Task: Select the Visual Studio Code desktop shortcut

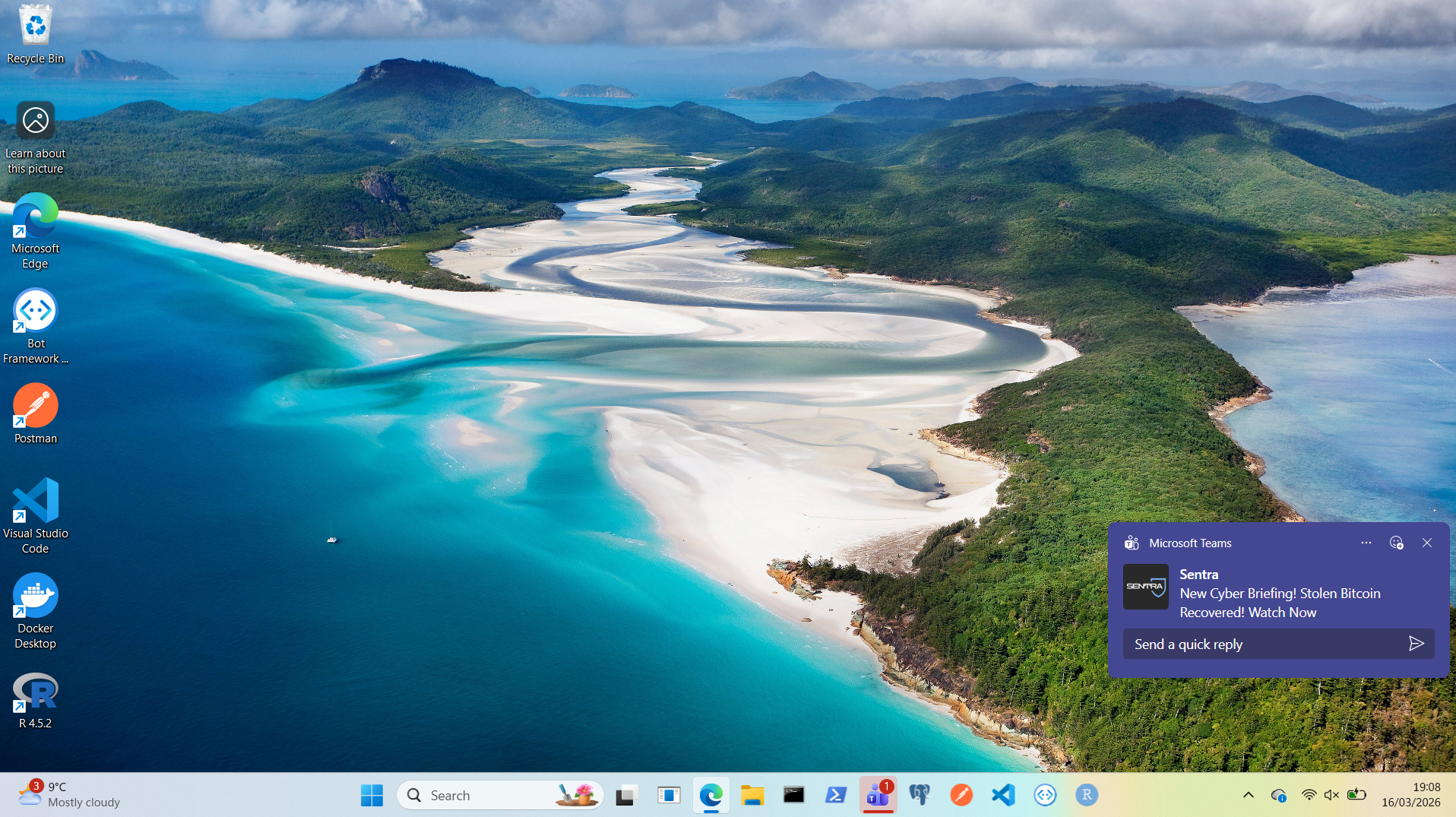Action: click(36, 517)
